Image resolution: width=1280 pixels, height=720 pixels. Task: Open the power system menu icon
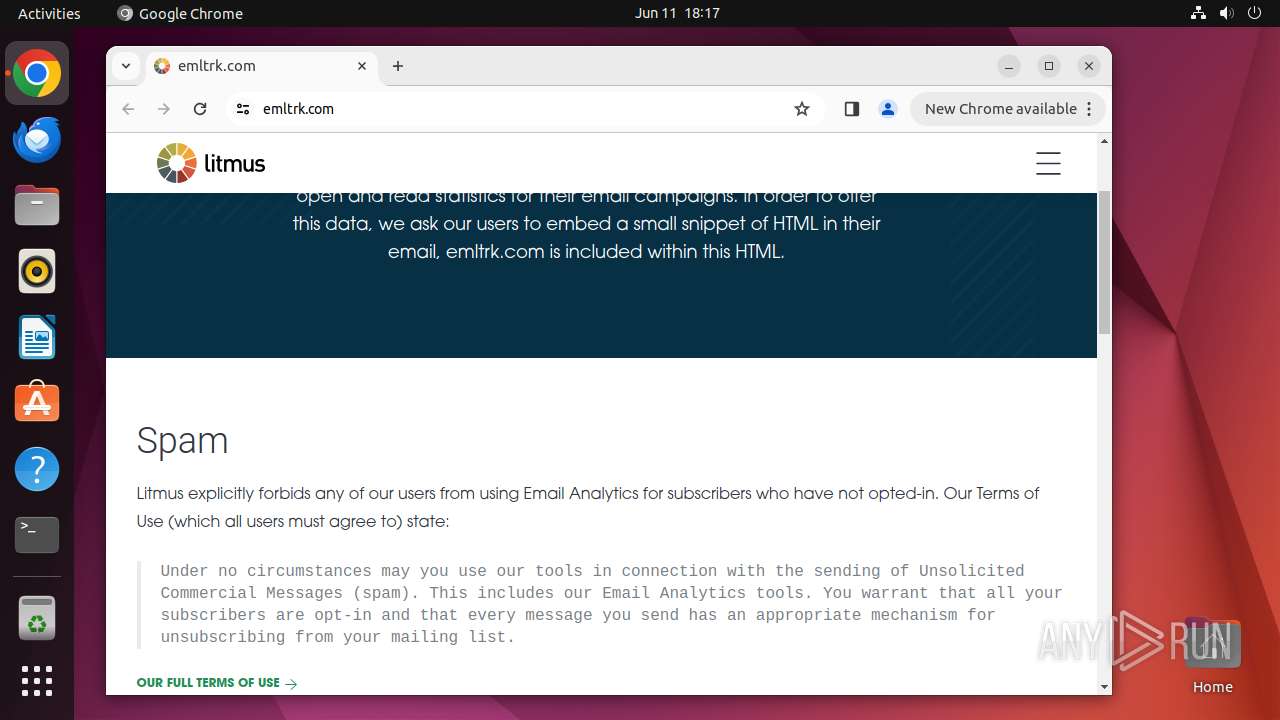1254,13
